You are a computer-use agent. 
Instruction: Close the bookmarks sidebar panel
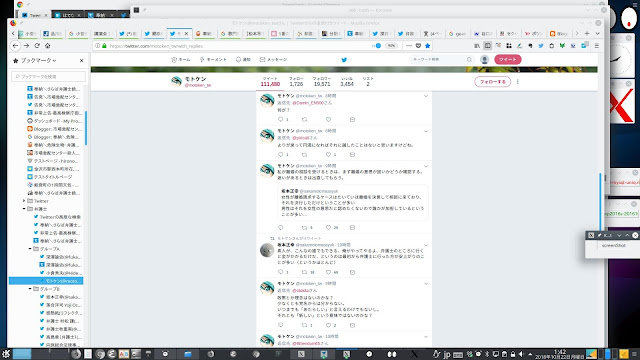click(82, 60)
